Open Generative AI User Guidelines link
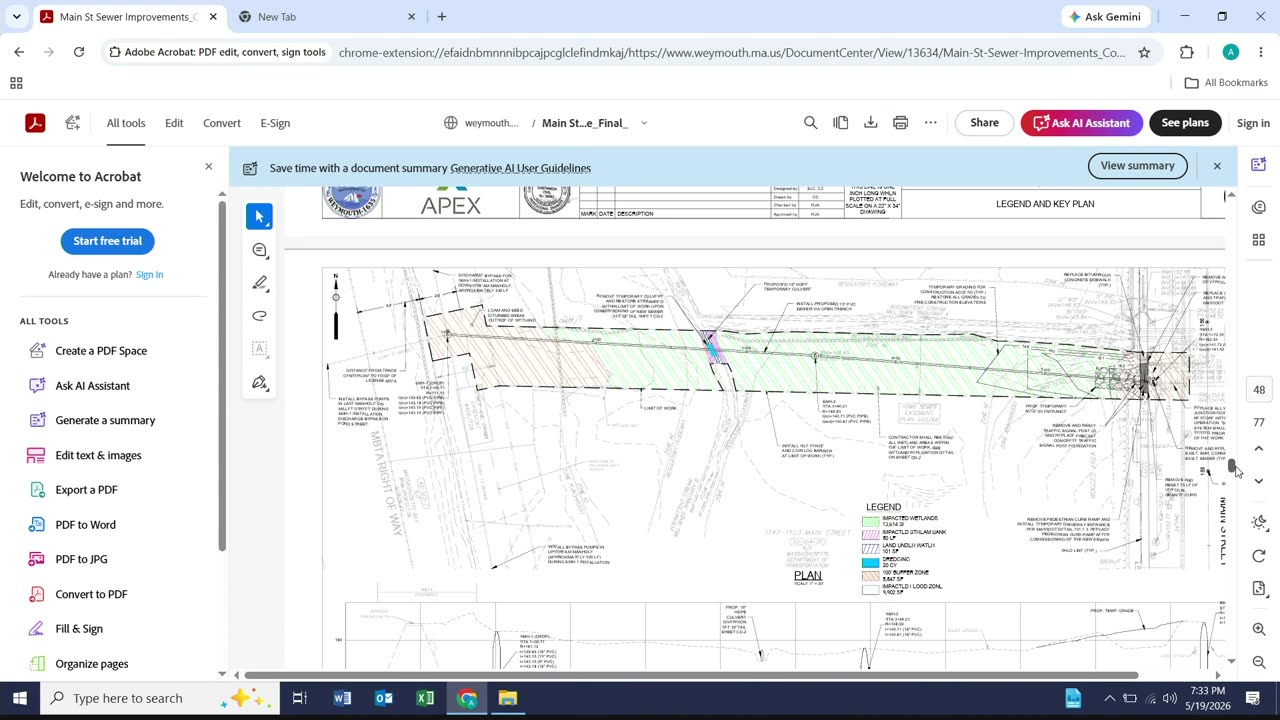The height and width of the screenshot is (720, 1280). (520, 168)
